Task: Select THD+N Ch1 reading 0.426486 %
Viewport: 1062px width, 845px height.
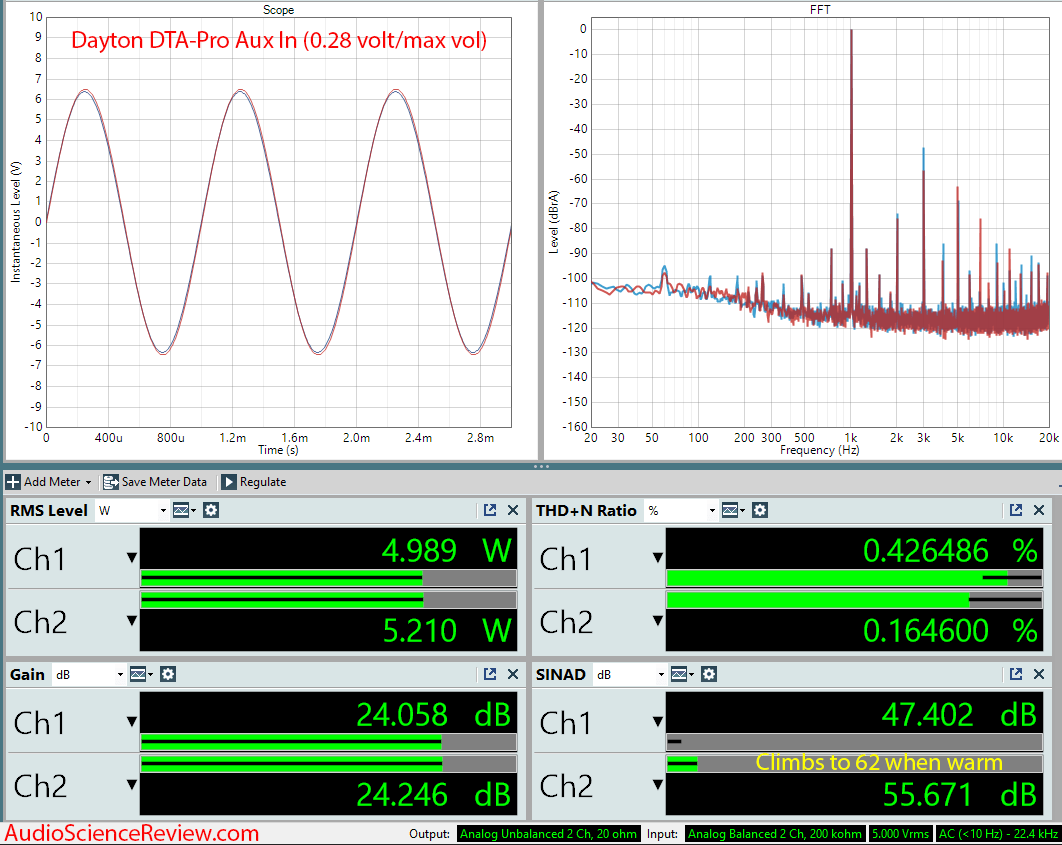Action: point(950,550)
